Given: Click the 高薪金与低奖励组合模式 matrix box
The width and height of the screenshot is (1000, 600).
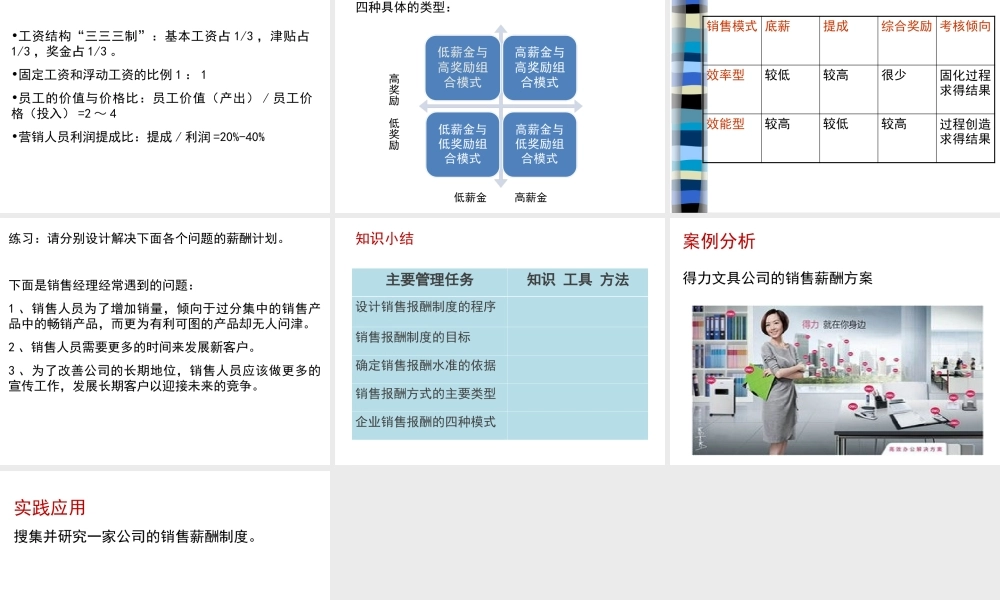Looking at the screenshot, I should tap(539, 145).
